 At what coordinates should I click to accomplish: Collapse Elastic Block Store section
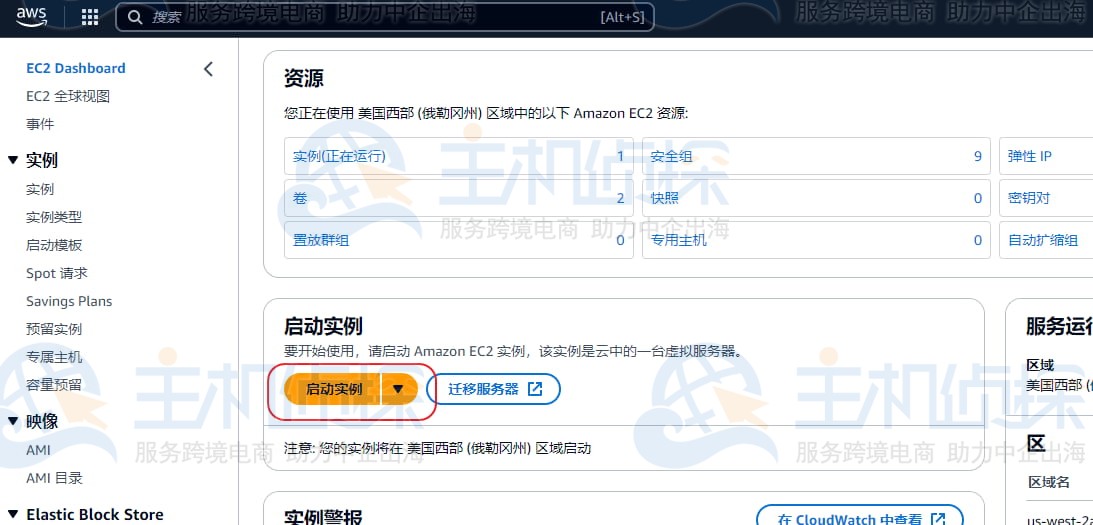13,515
